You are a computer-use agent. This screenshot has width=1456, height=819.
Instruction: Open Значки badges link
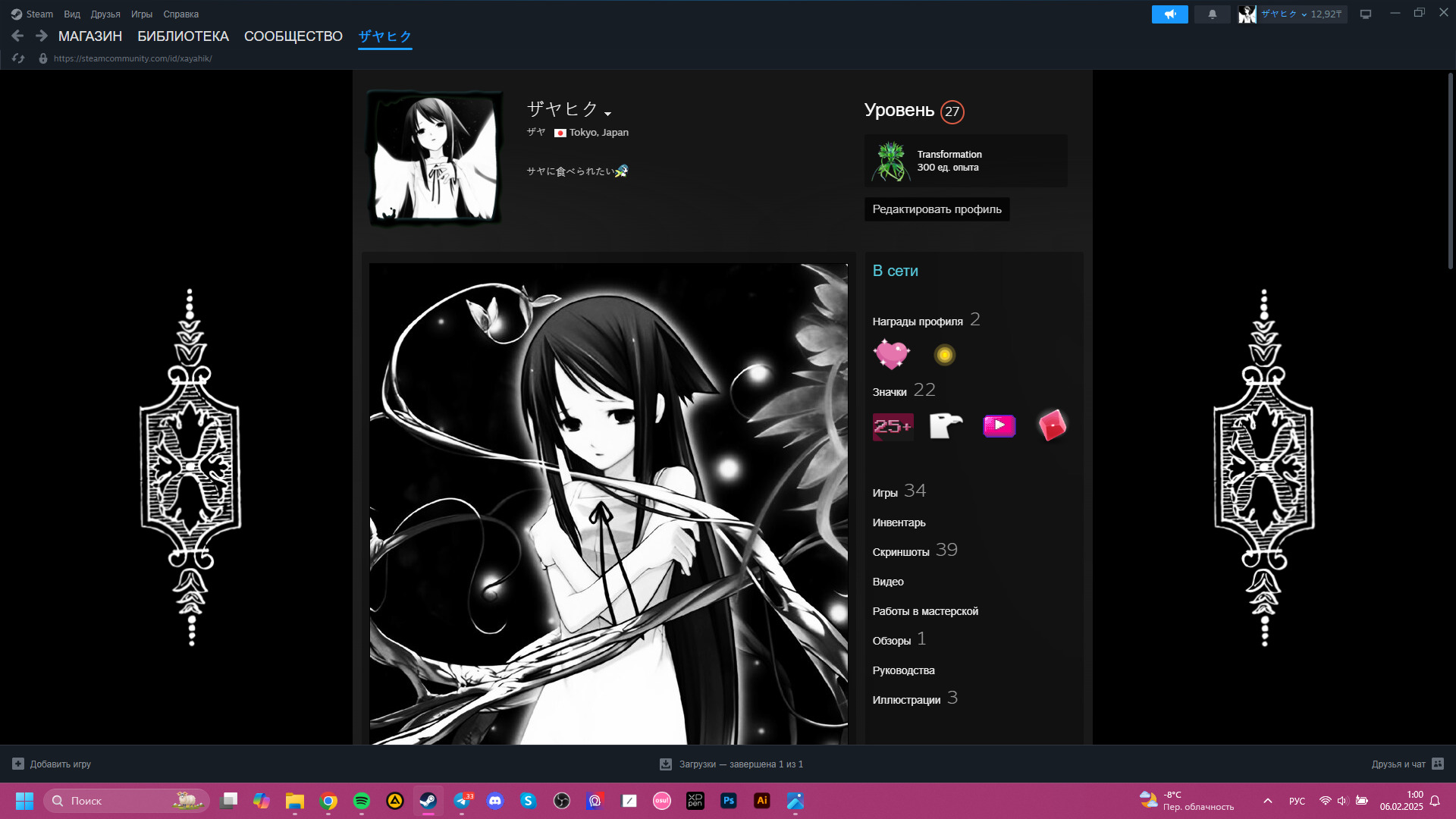tap(890, 392)
